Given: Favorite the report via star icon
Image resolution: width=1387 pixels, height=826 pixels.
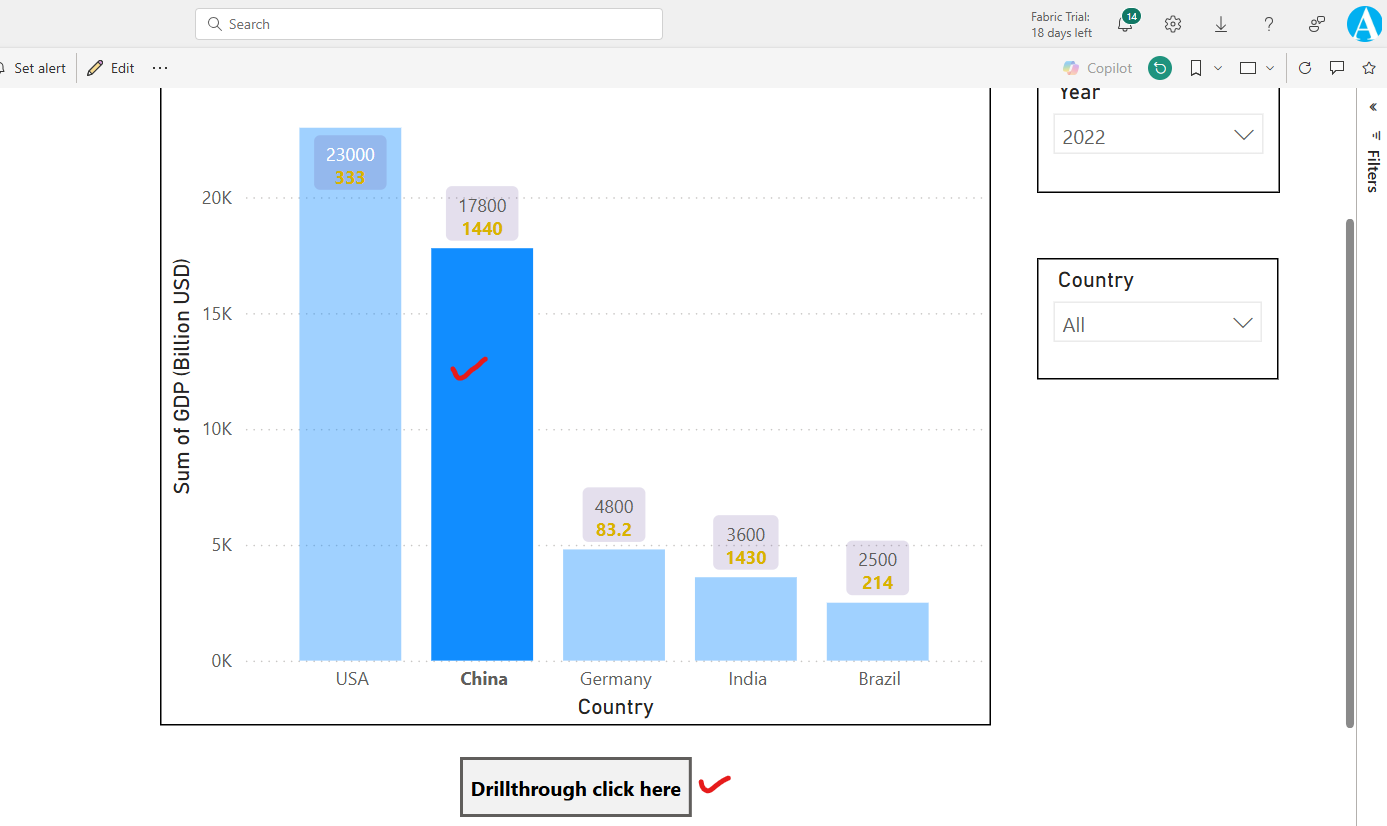Looking at the screenshot, I should (x=1370, y=67).
